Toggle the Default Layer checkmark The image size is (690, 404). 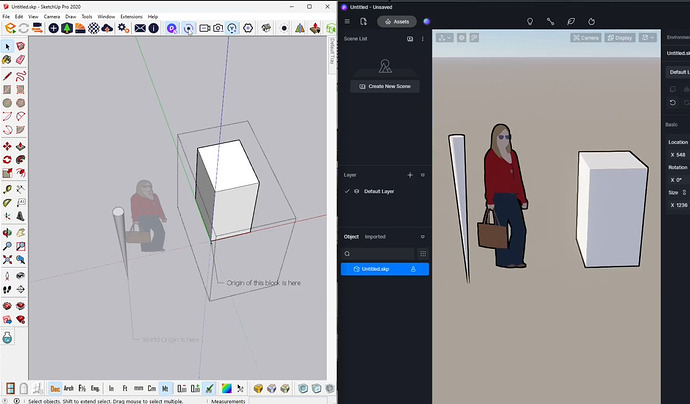coord(347,191)
